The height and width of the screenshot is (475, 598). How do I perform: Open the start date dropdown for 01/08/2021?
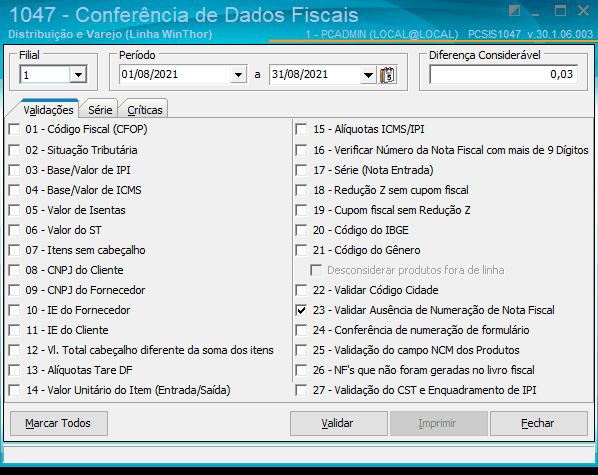(238, 74)
